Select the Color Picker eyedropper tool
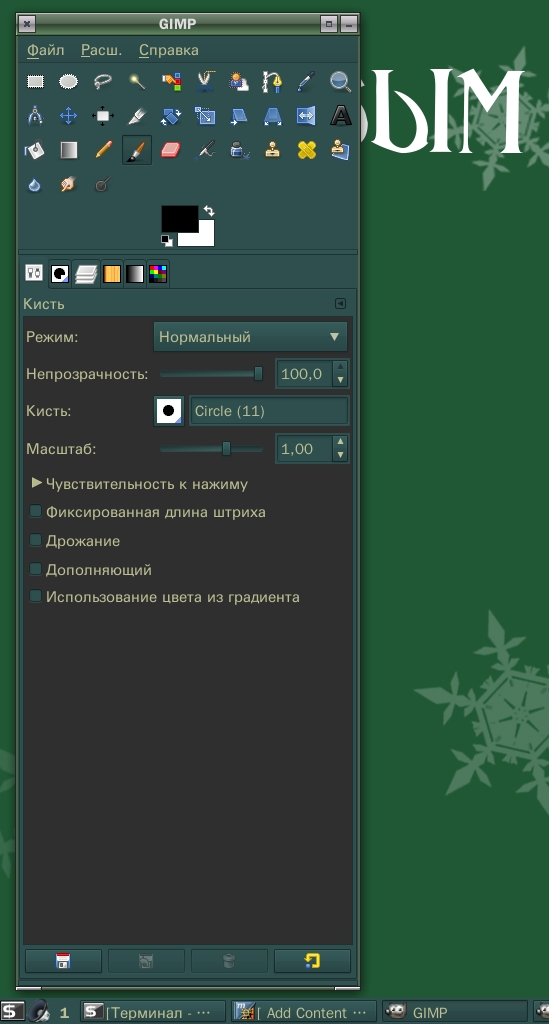Screen dimensions: 549x1024 coord(306,82)
